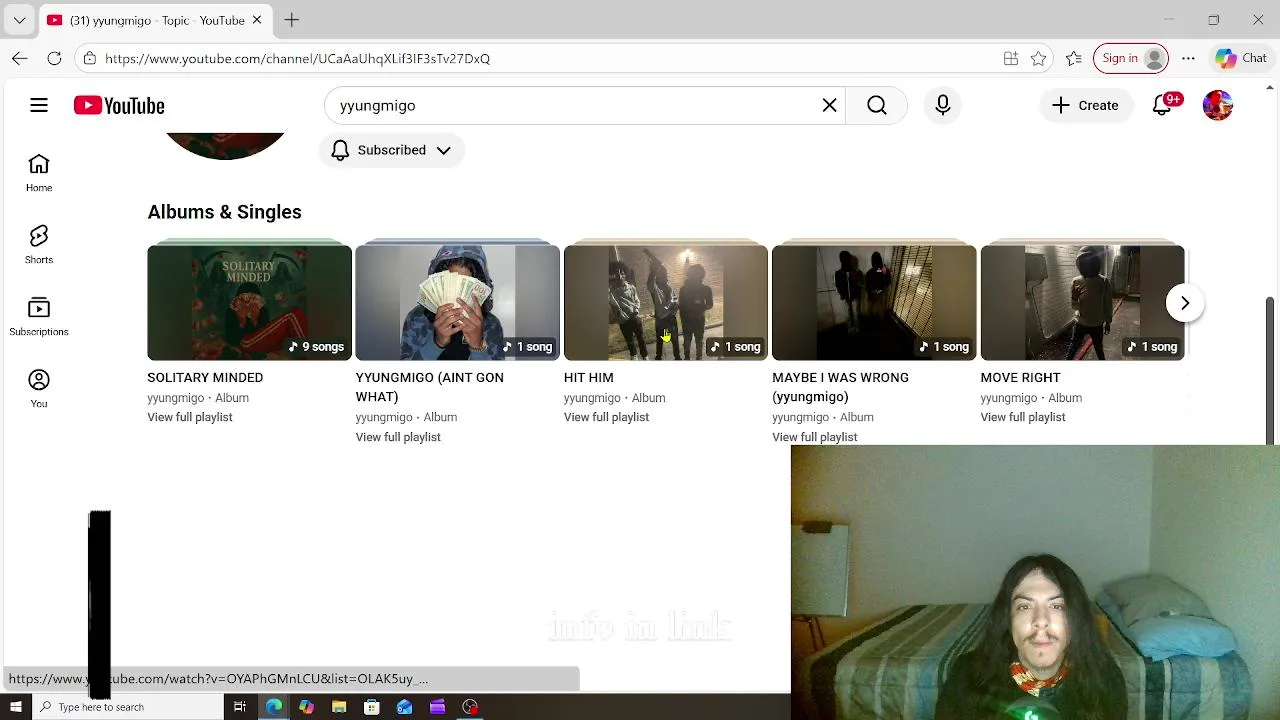Open the Subscribed notification dropdown
1280x720 pixels.
[x=391, y=150]
